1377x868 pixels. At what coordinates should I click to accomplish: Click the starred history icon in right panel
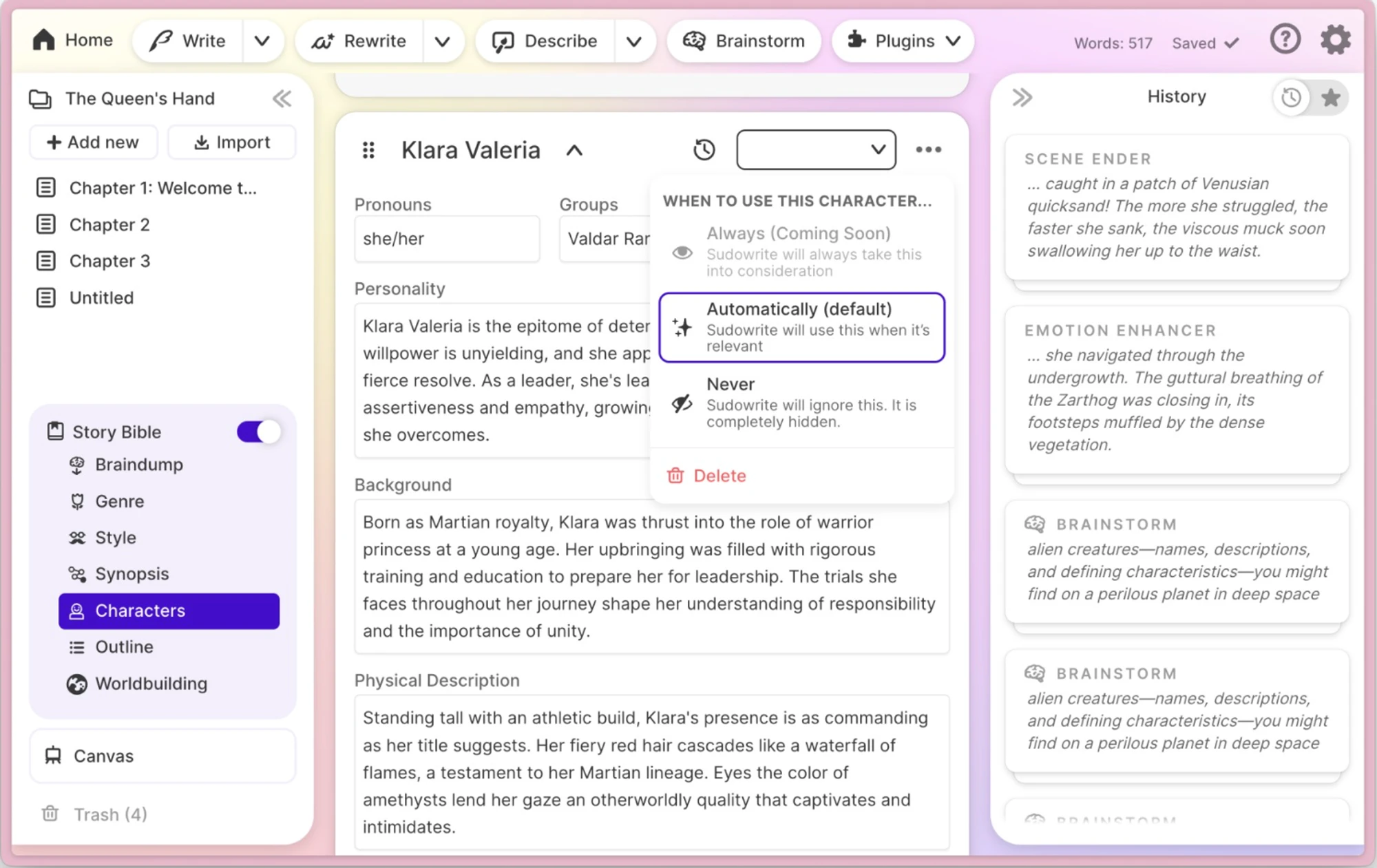tap(1332, 97)
